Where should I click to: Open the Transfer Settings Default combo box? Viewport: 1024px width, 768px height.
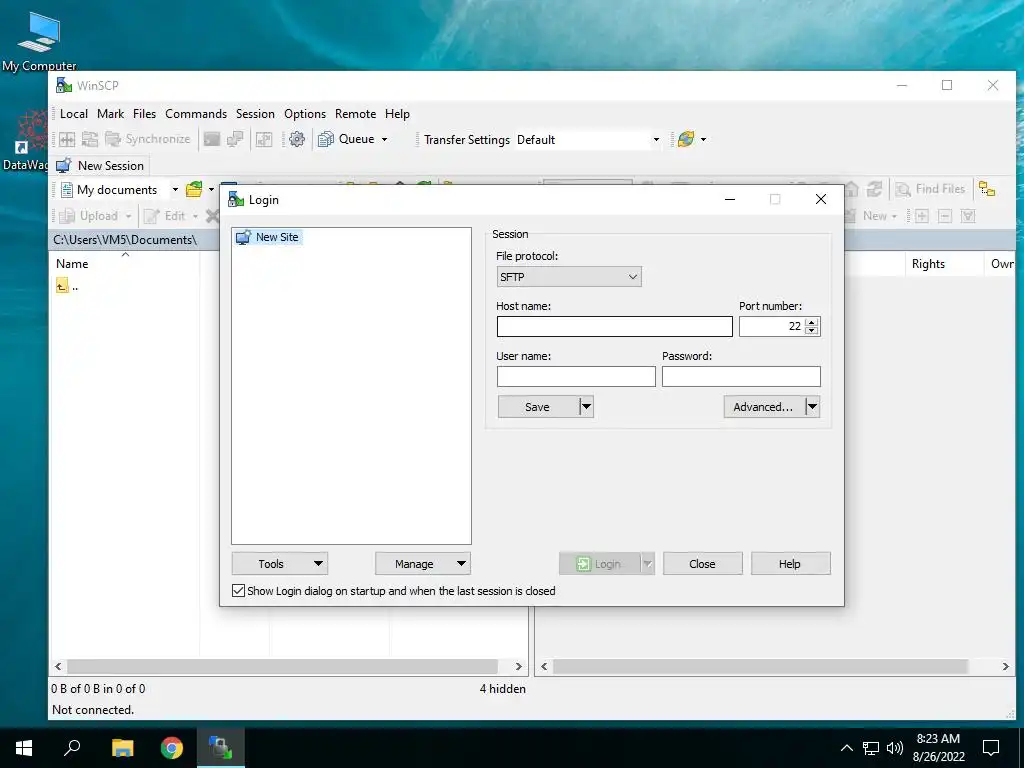tap(587, 140)
